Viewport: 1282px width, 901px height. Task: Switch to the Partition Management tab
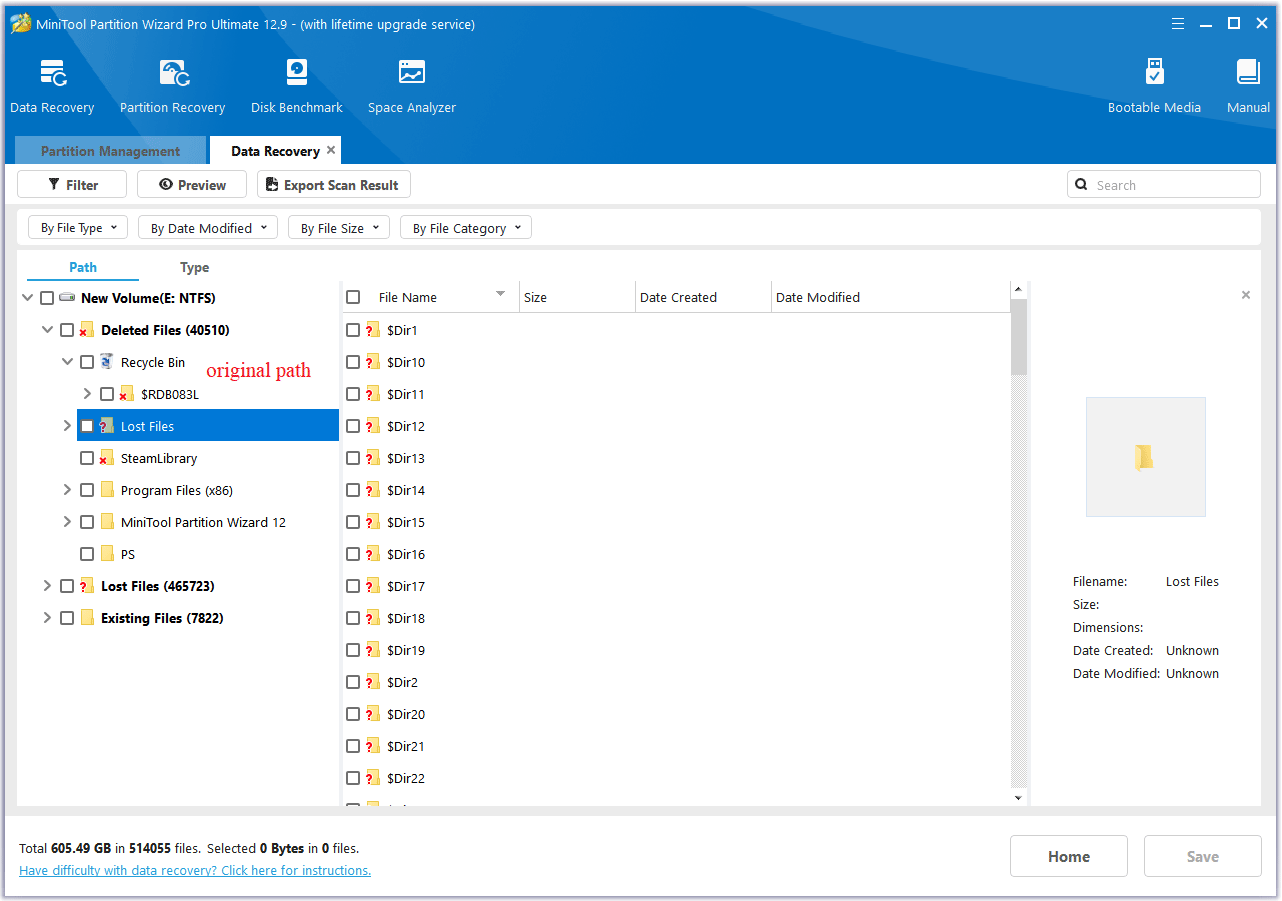110,151
